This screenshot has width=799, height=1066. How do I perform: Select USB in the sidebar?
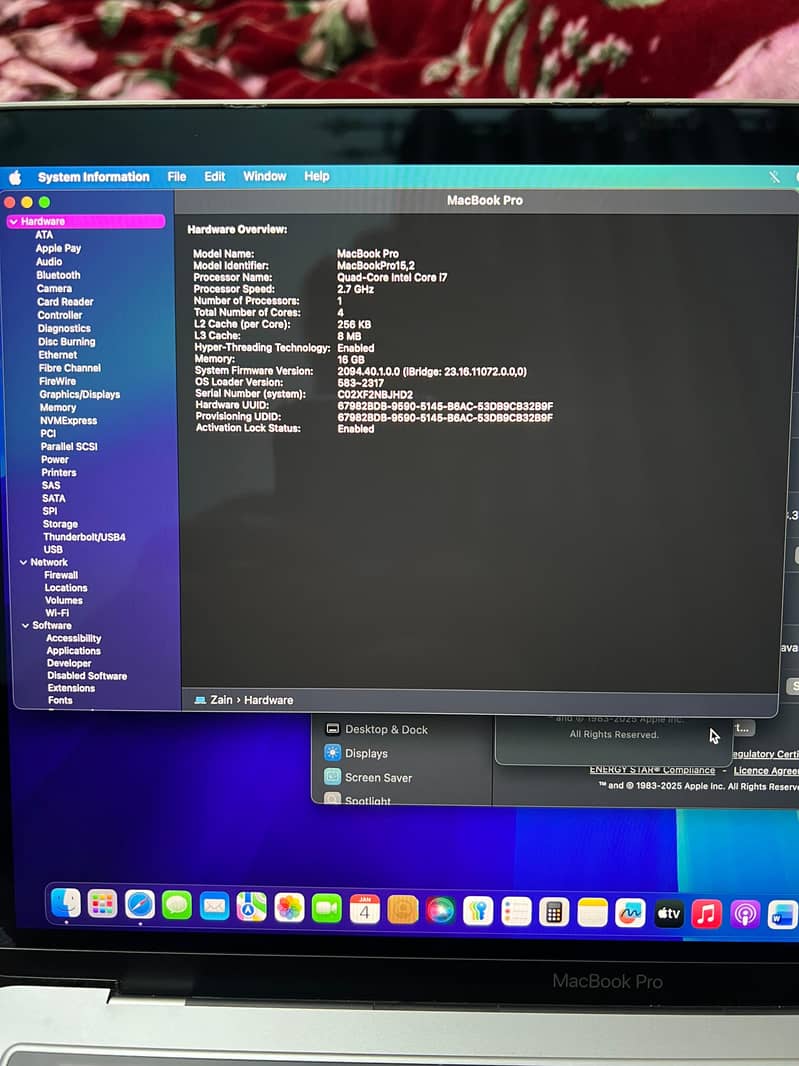[x=53, y=549]
